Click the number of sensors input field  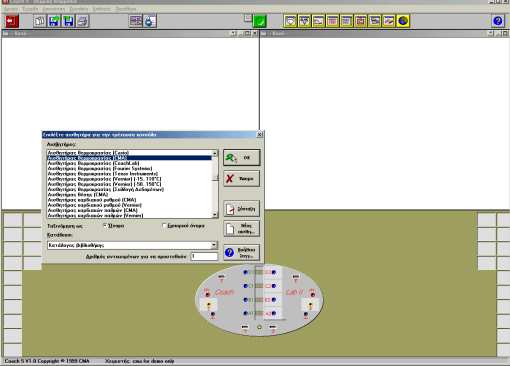(x=204, y=256)
